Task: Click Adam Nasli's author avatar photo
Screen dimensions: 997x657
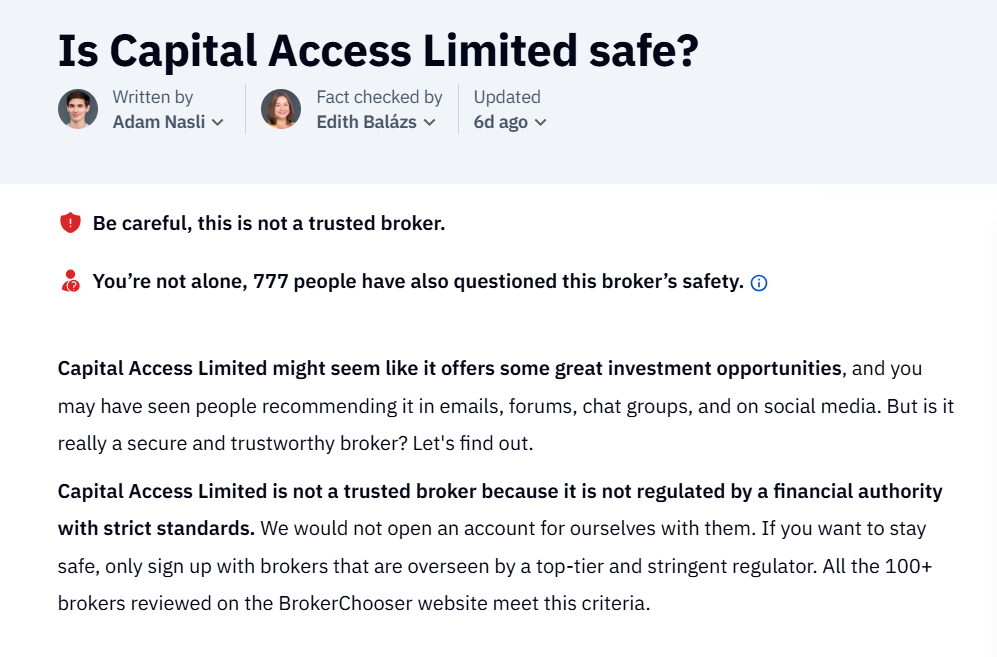Action: (78, 109)
